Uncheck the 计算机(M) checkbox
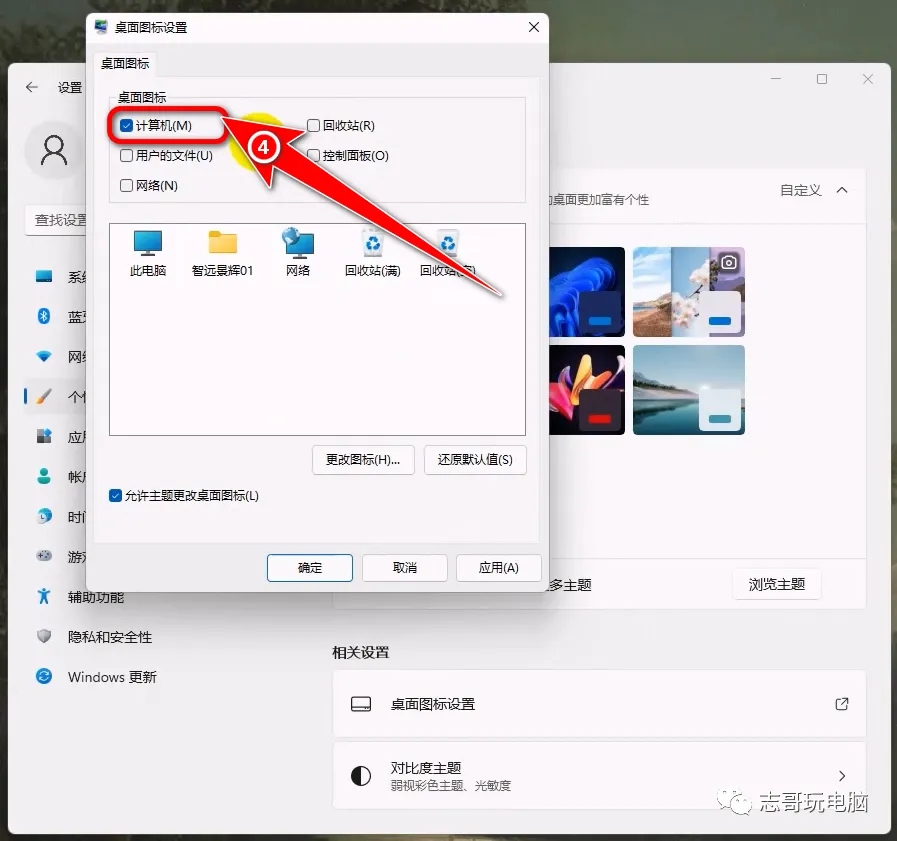The image size is (897, 841). click(x=126, y=126)
